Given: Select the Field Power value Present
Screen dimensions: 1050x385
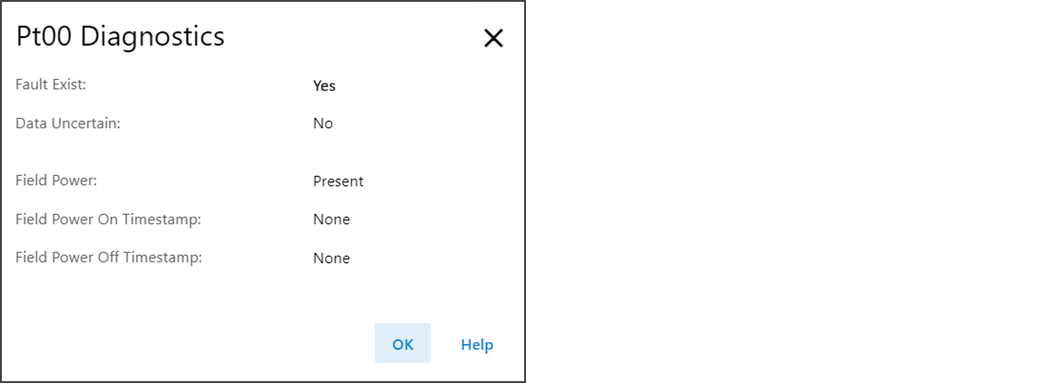Looking at the screenshot, I should tap(338, 181).
